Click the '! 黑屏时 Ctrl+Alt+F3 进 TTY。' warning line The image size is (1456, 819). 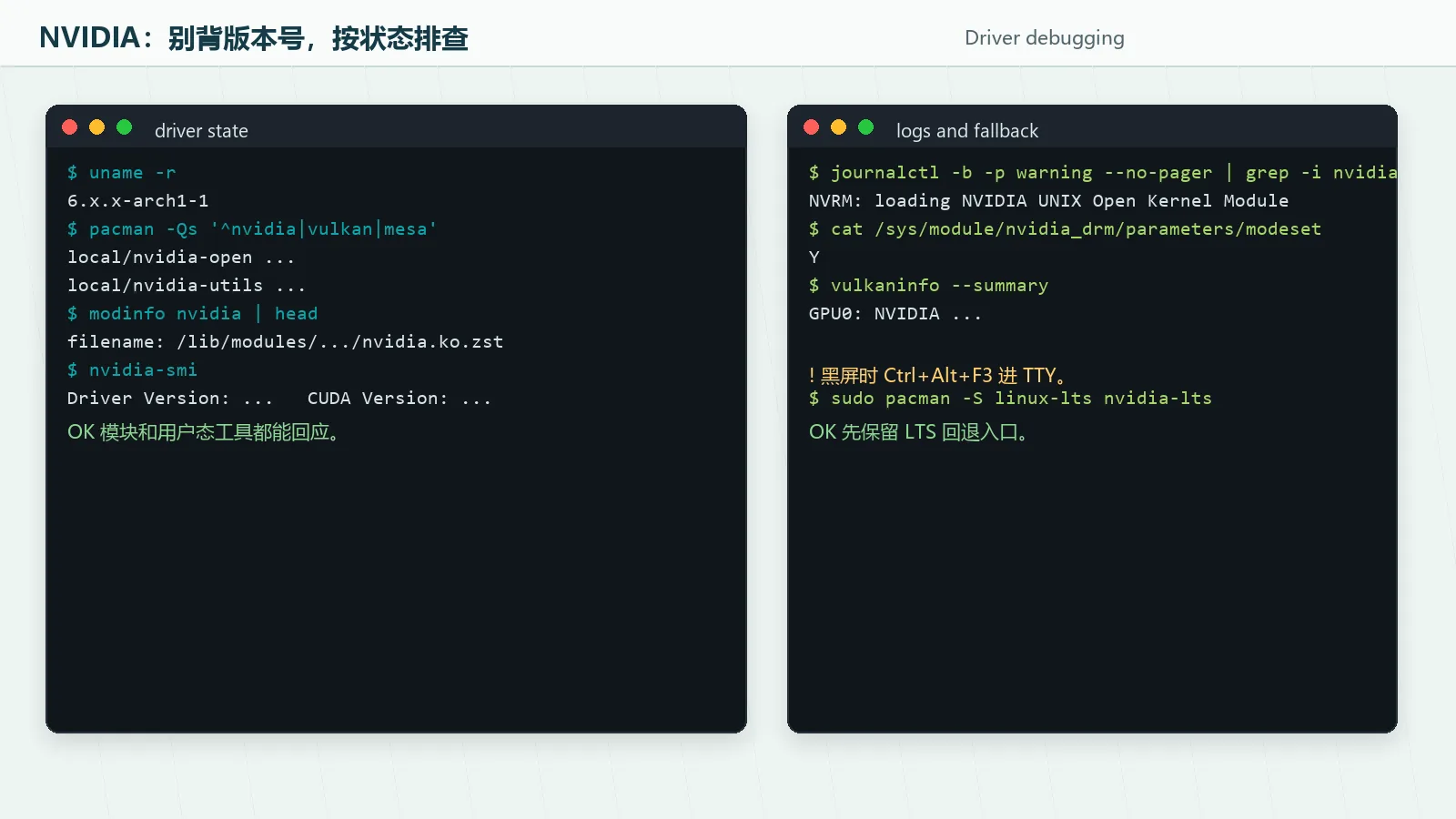[x=939, y=375]
